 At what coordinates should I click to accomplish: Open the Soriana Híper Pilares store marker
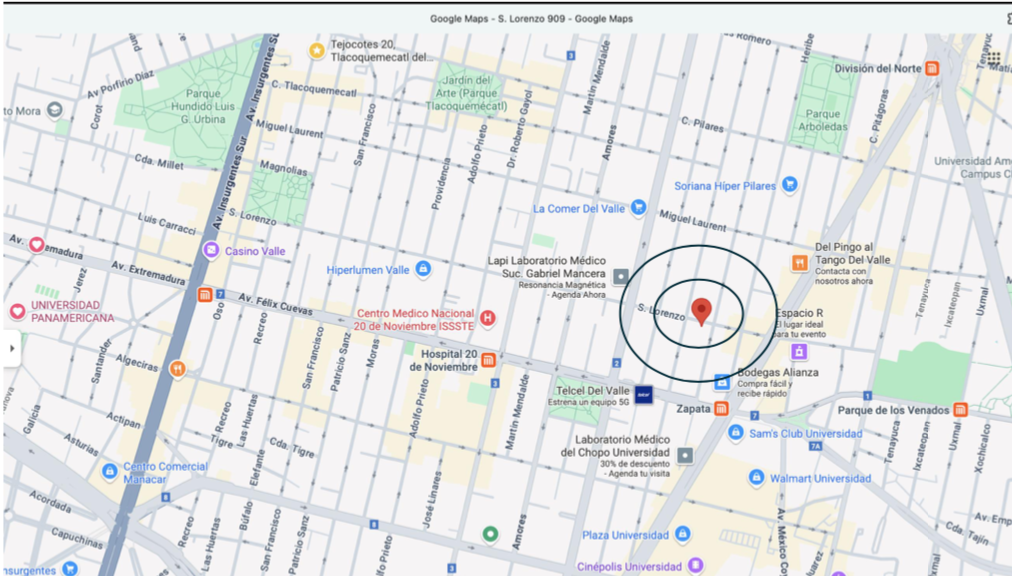pos(789,185)
